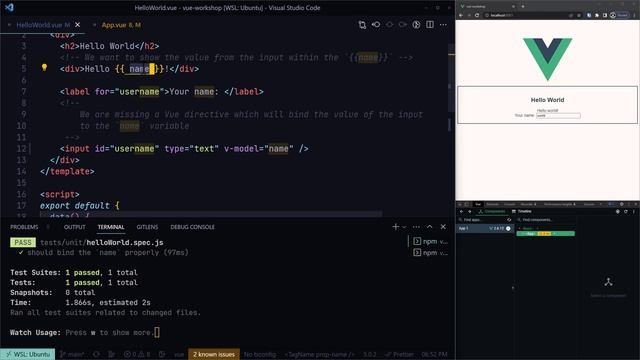
Task: Select the first npm terminal in the list
Action: 431,242
